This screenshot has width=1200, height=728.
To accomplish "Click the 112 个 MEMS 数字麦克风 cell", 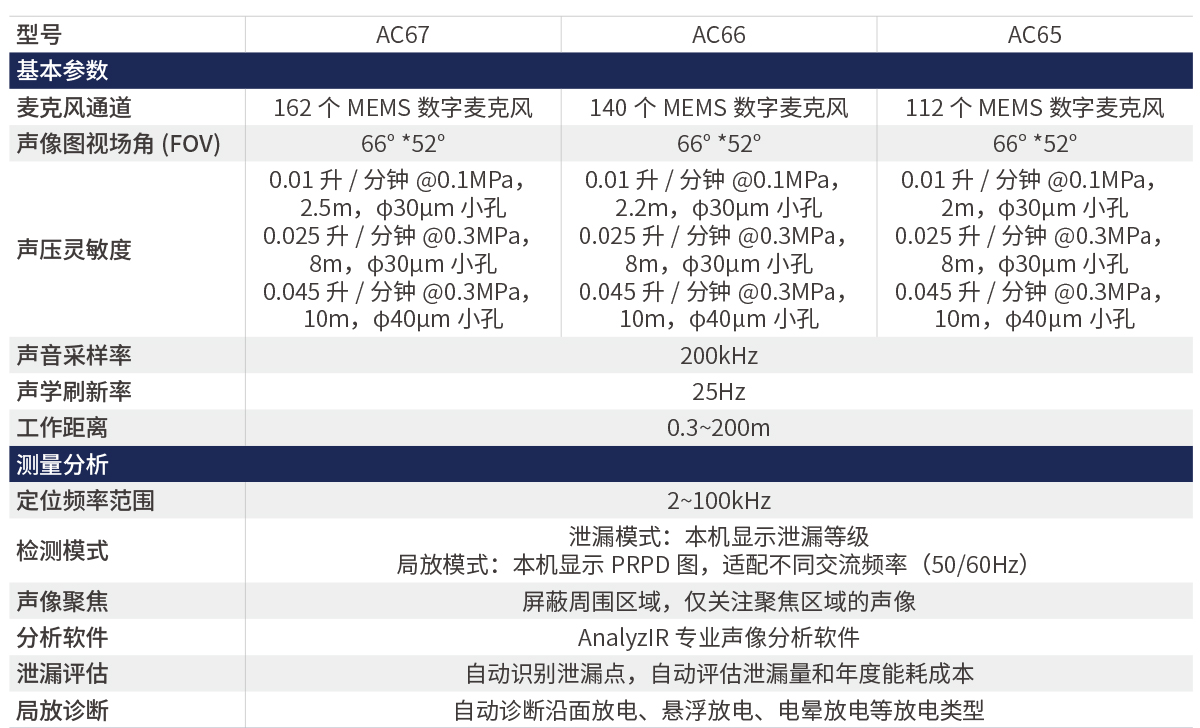I will 1034,108.
